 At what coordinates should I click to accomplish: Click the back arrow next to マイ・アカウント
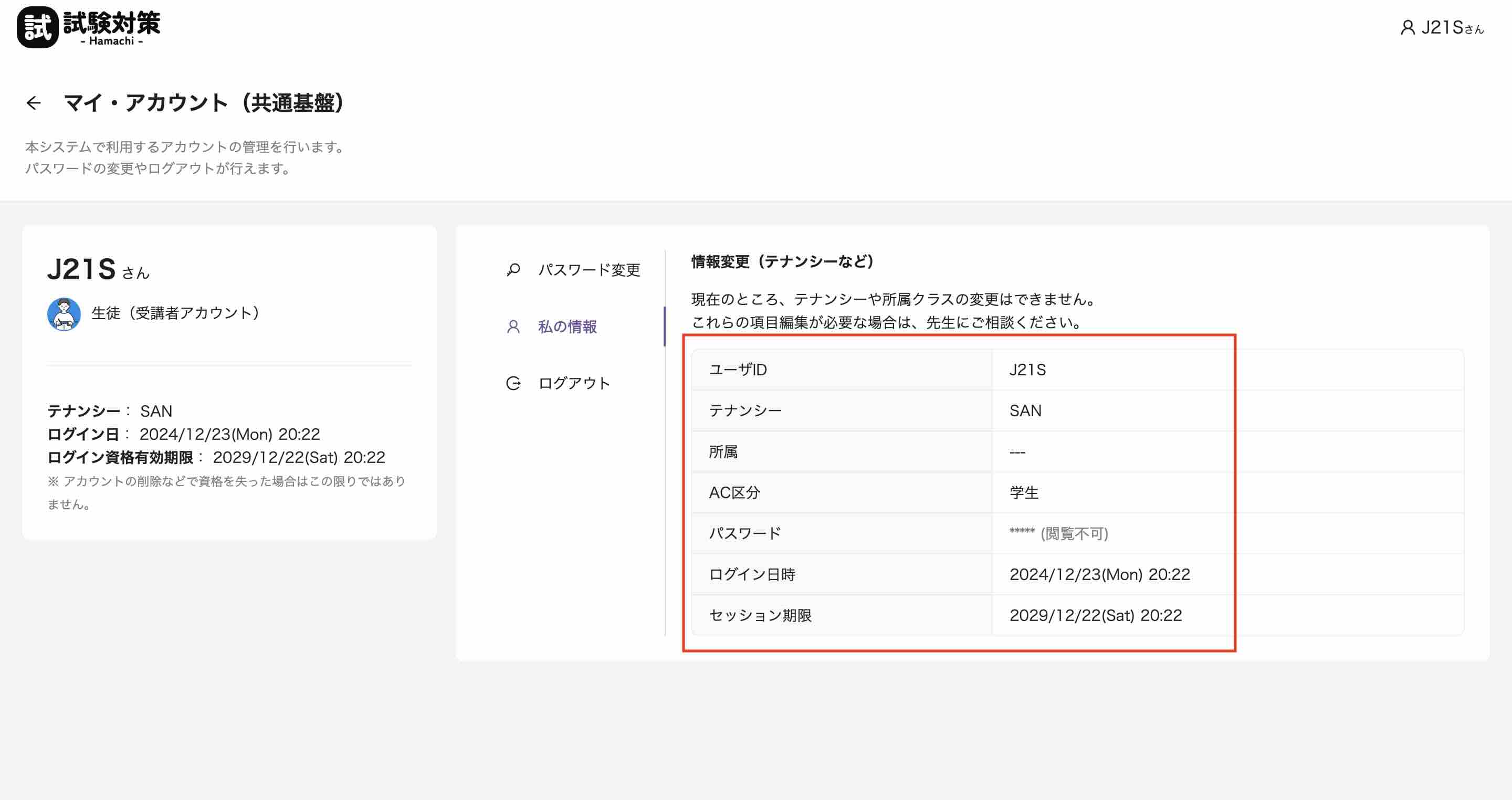34,103
